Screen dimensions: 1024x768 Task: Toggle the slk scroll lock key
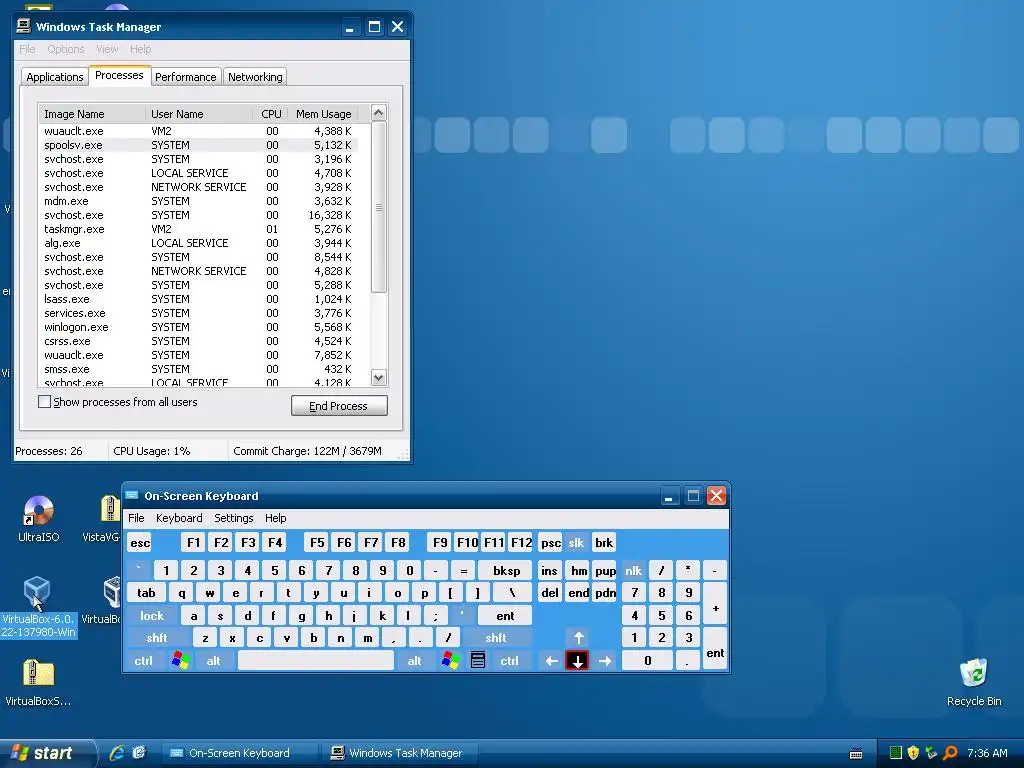[576, 543]
